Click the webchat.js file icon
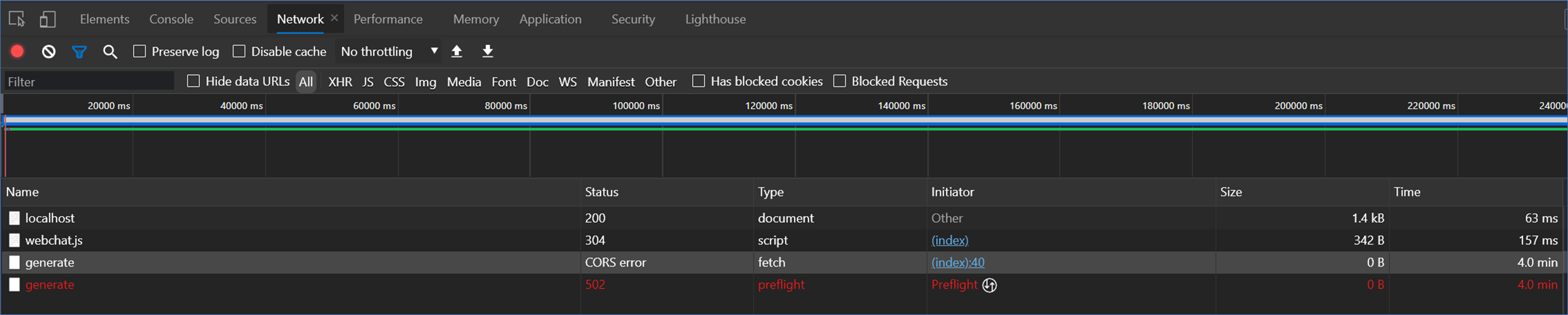Viewport: 1568px width, 315px height. click(x=14, y=240)
